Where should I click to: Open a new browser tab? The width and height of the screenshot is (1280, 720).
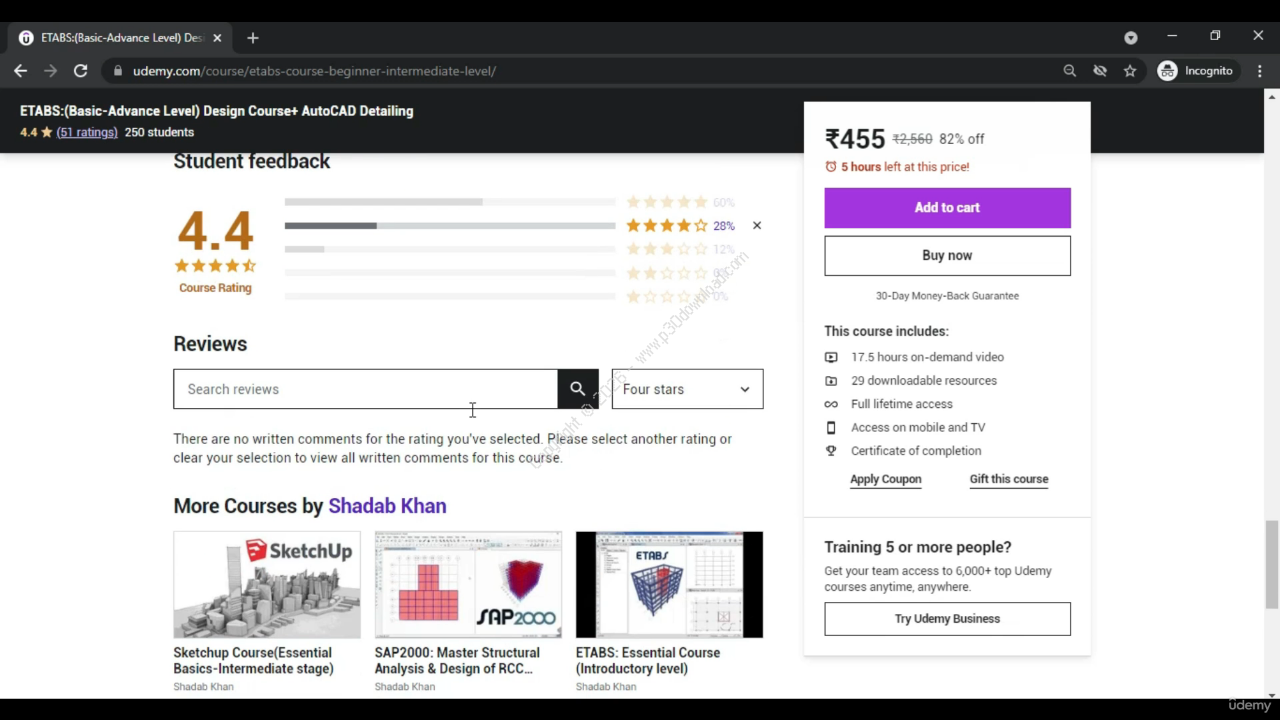pyautogui.click(x=253, y=38)
